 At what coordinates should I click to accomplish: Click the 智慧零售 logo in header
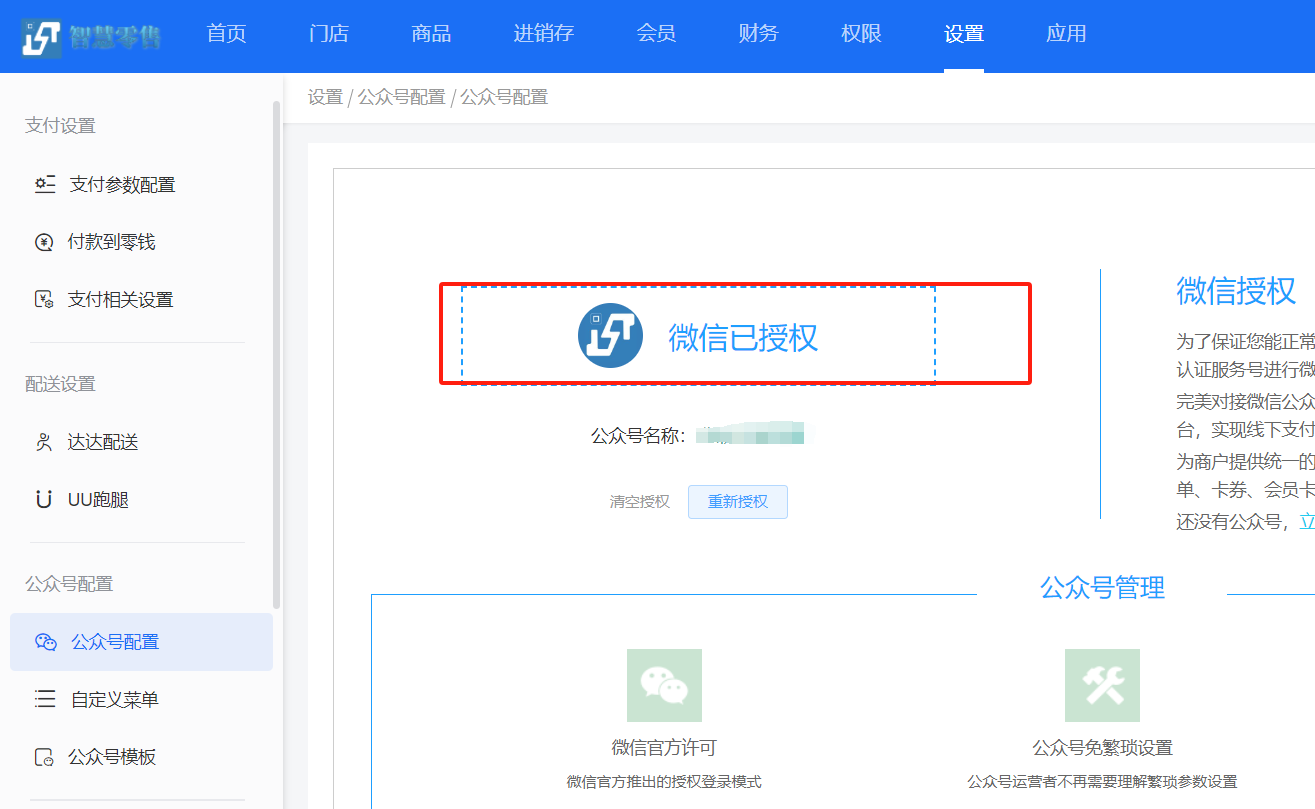(90, 37)
